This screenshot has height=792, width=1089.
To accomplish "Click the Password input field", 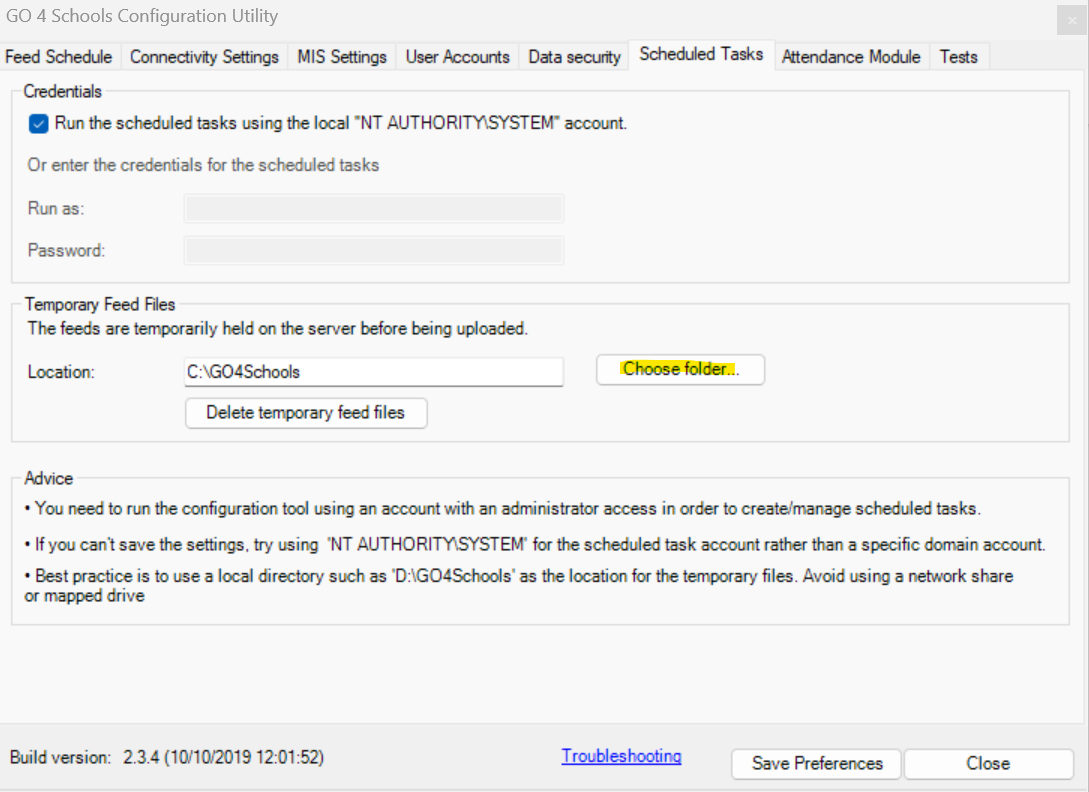I will (x=374, y=251).
